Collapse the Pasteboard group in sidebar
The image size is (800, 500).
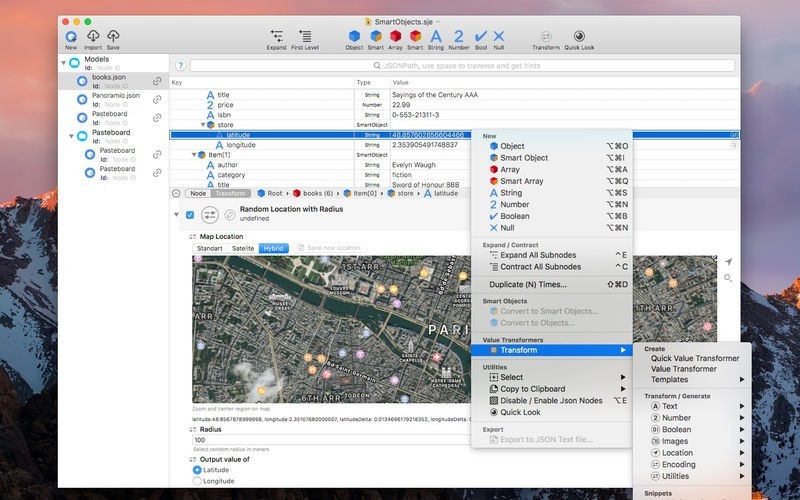[71, 136]
